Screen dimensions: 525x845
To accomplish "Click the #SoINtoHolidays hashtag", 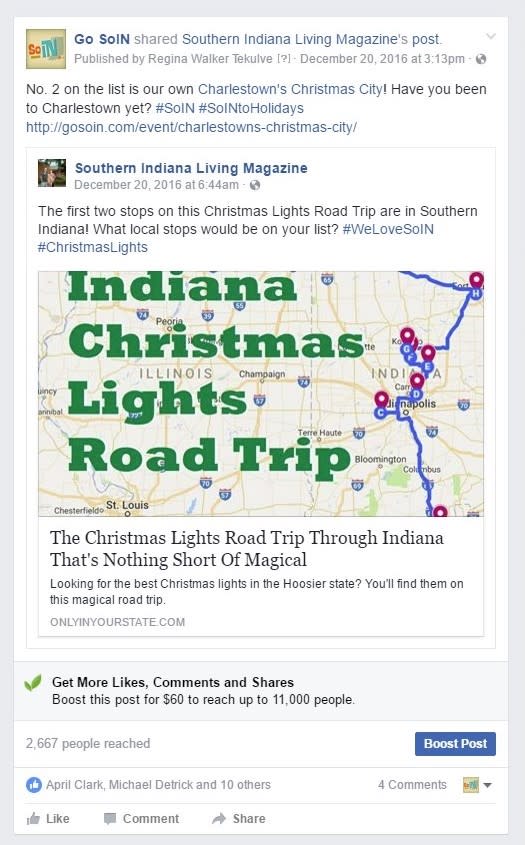I will [x=251, y=108].
